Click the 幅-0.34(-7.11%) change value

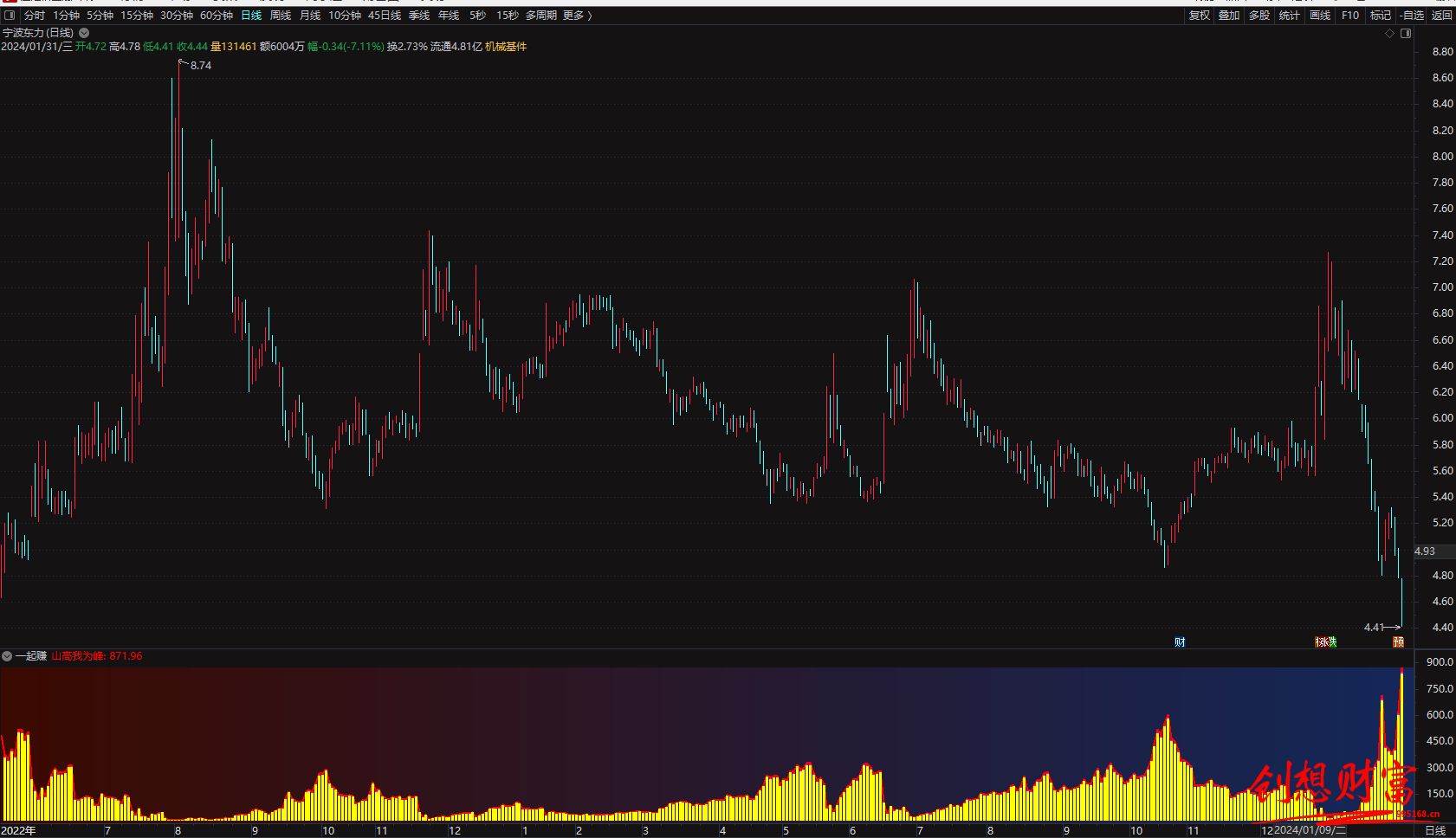pos(346,47)
